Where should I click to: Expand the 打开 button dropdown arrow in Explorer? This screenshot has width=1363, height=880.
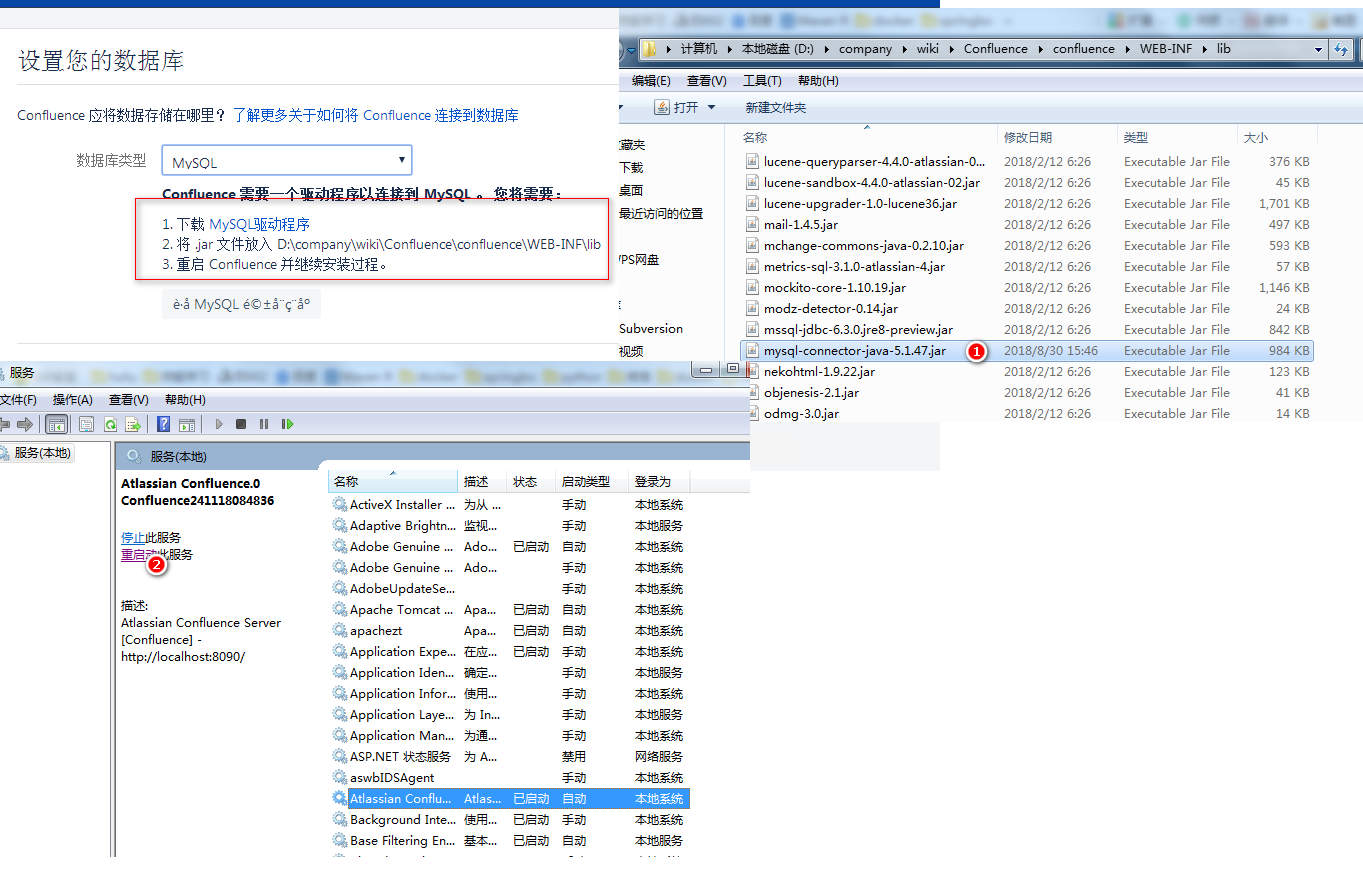pyautogui.click(x=711, y=107)
